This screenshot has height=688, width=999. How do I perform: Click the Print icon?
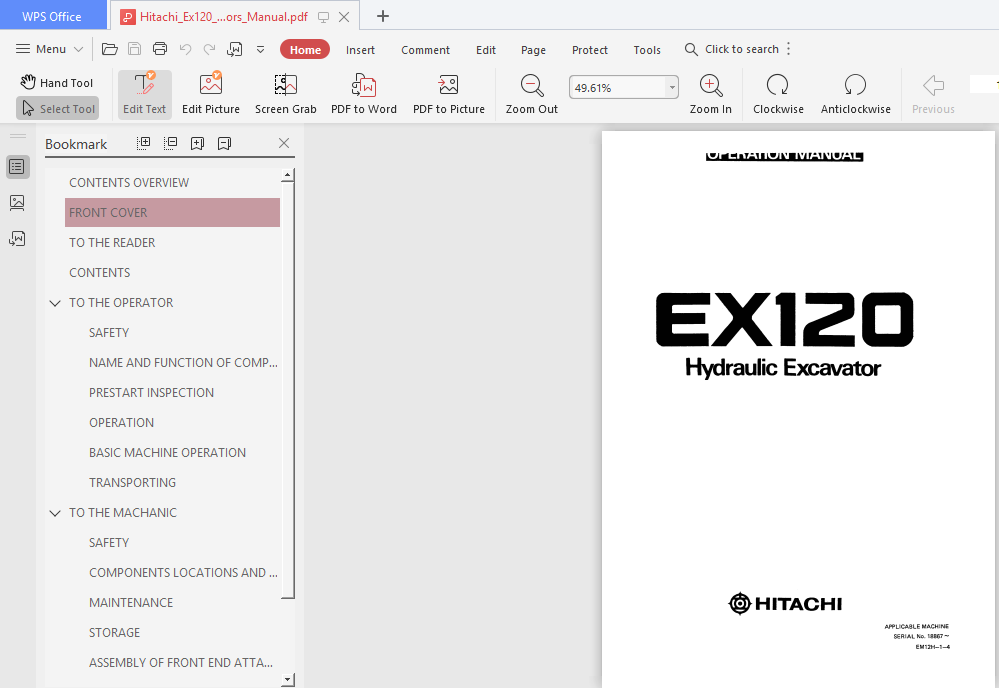tap(160, 49)
